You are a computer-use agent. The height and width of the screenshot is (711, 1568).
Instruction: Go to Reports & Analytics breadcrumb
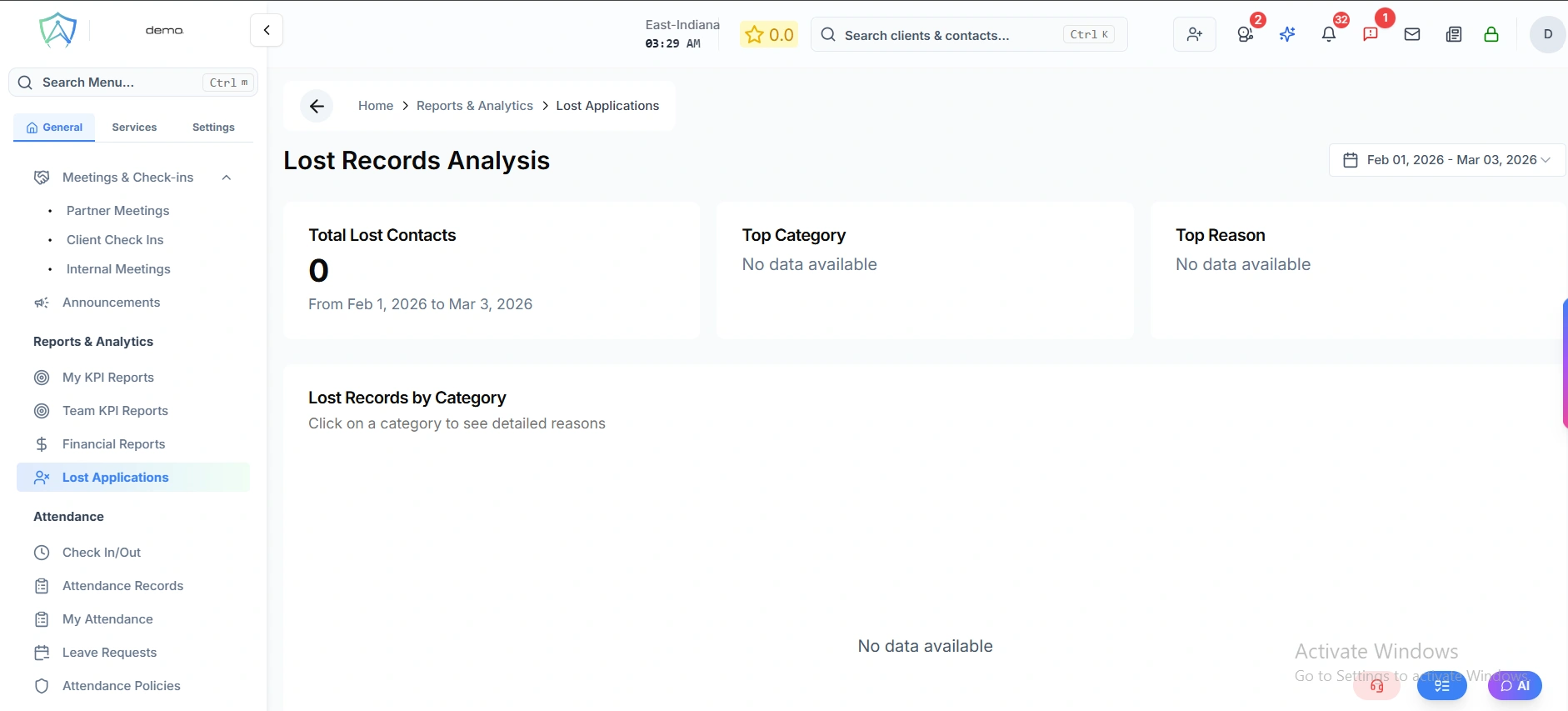click(x=474, y=106)
